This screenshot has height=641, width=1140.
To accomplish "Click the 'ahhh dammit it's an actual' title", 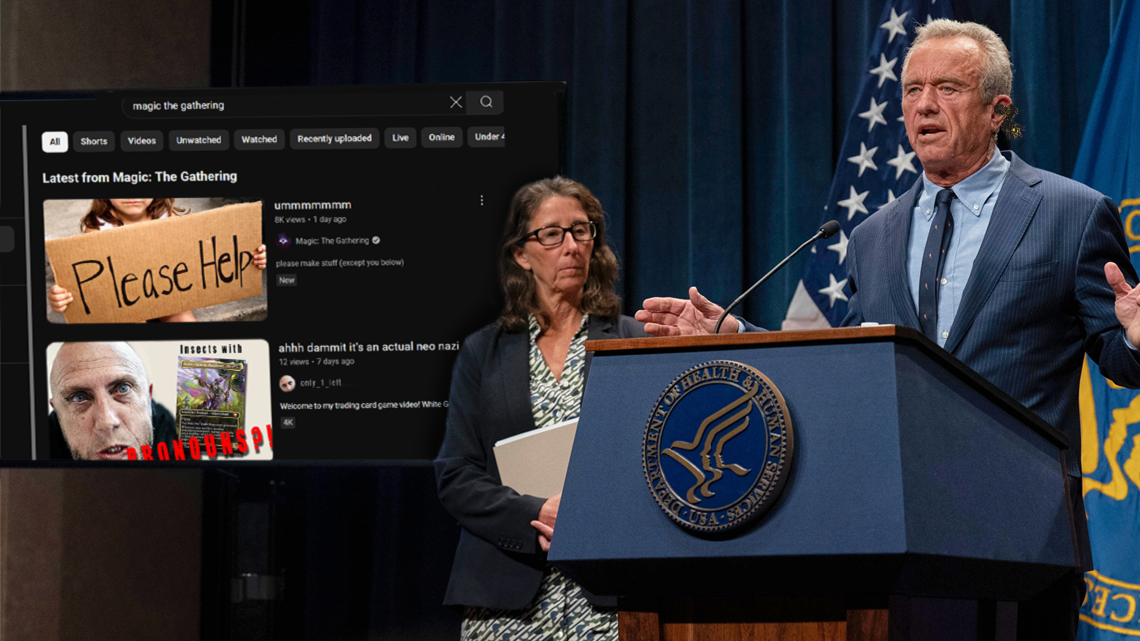I will click(x=368, y=347).
